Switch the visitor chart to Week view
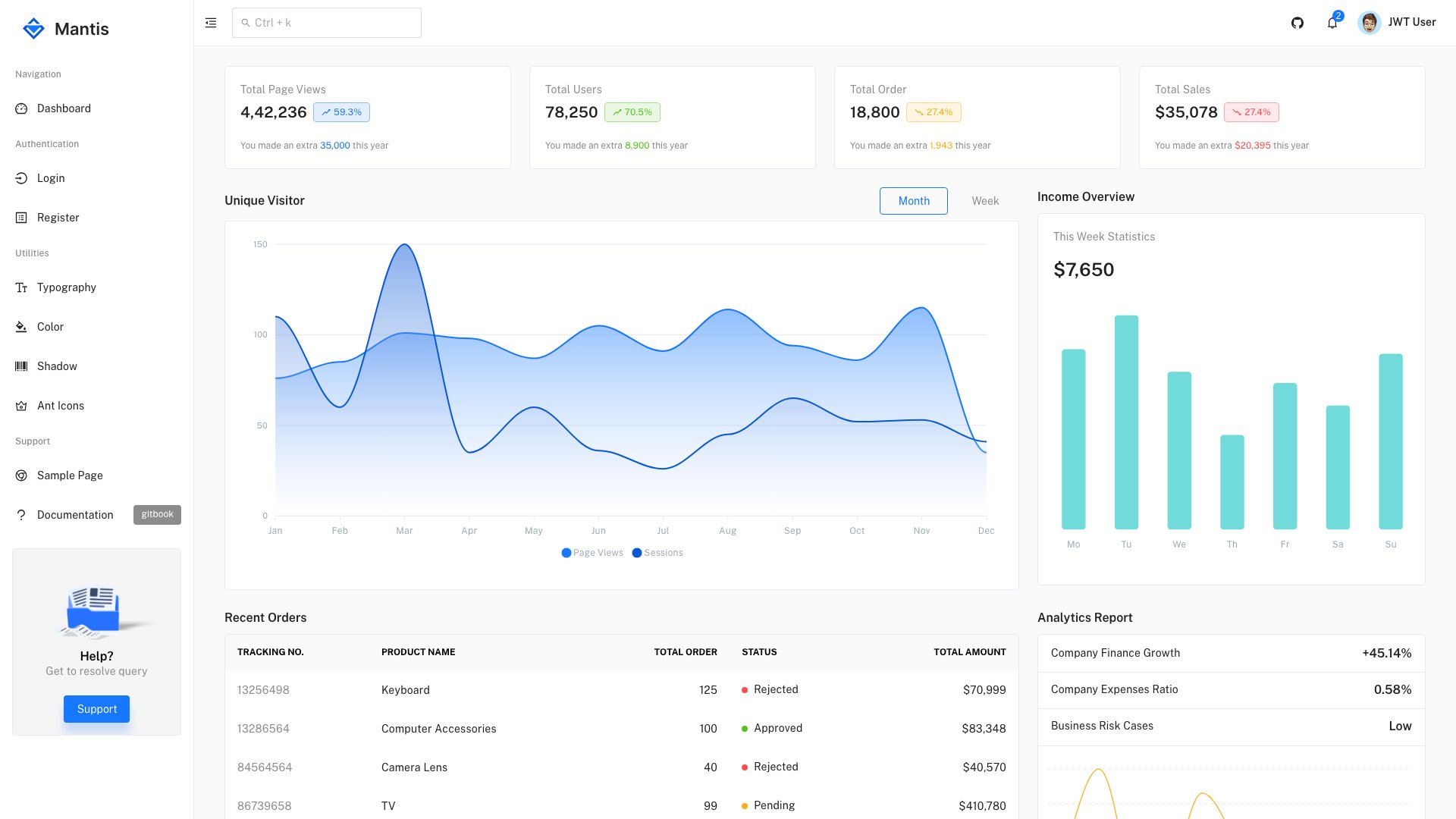The image size is (1456, 819). pyautogui.click(x=984, y=200)
